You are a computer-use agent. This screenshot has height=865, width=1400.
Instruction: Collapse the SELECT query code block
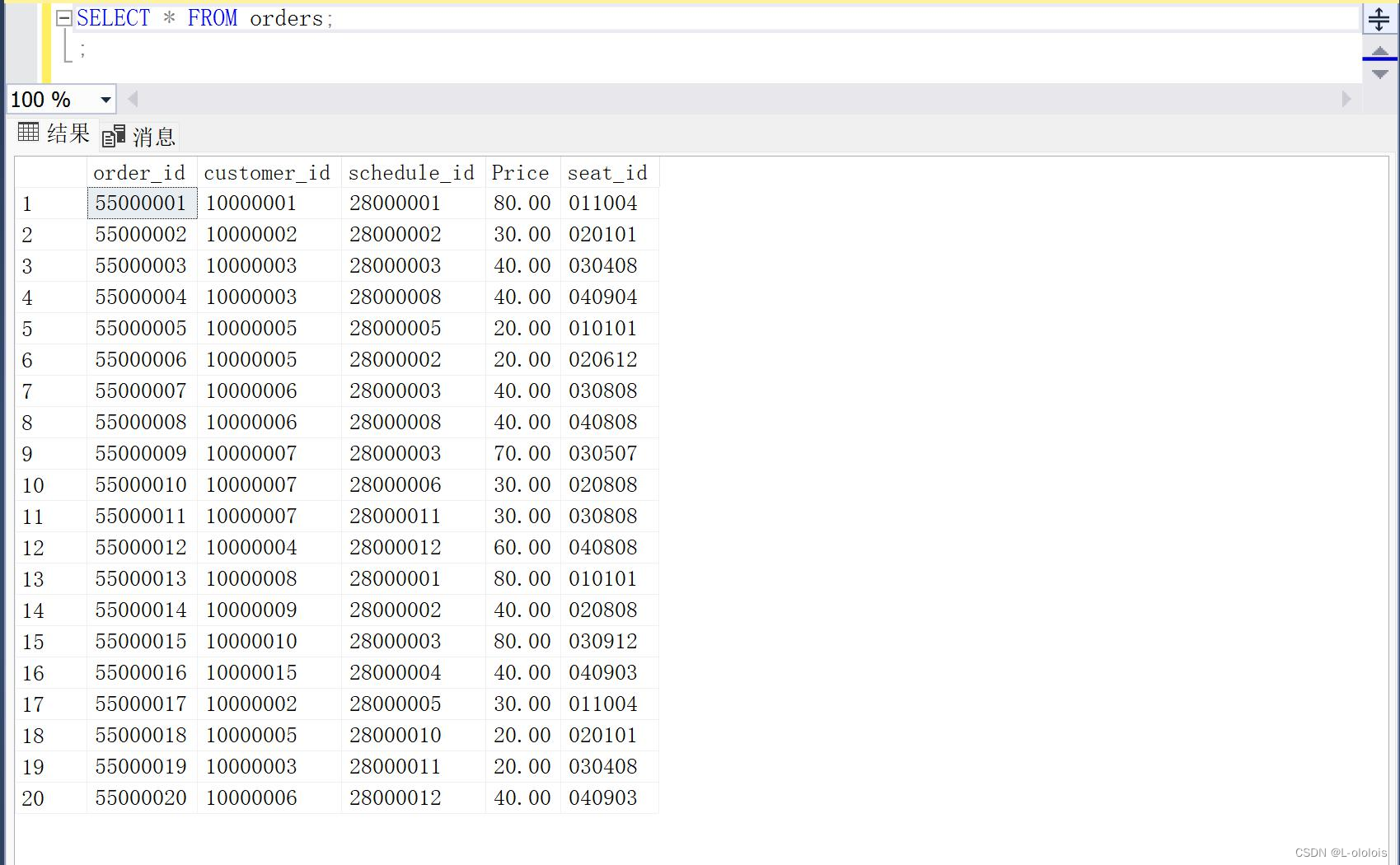pos(63,18)
